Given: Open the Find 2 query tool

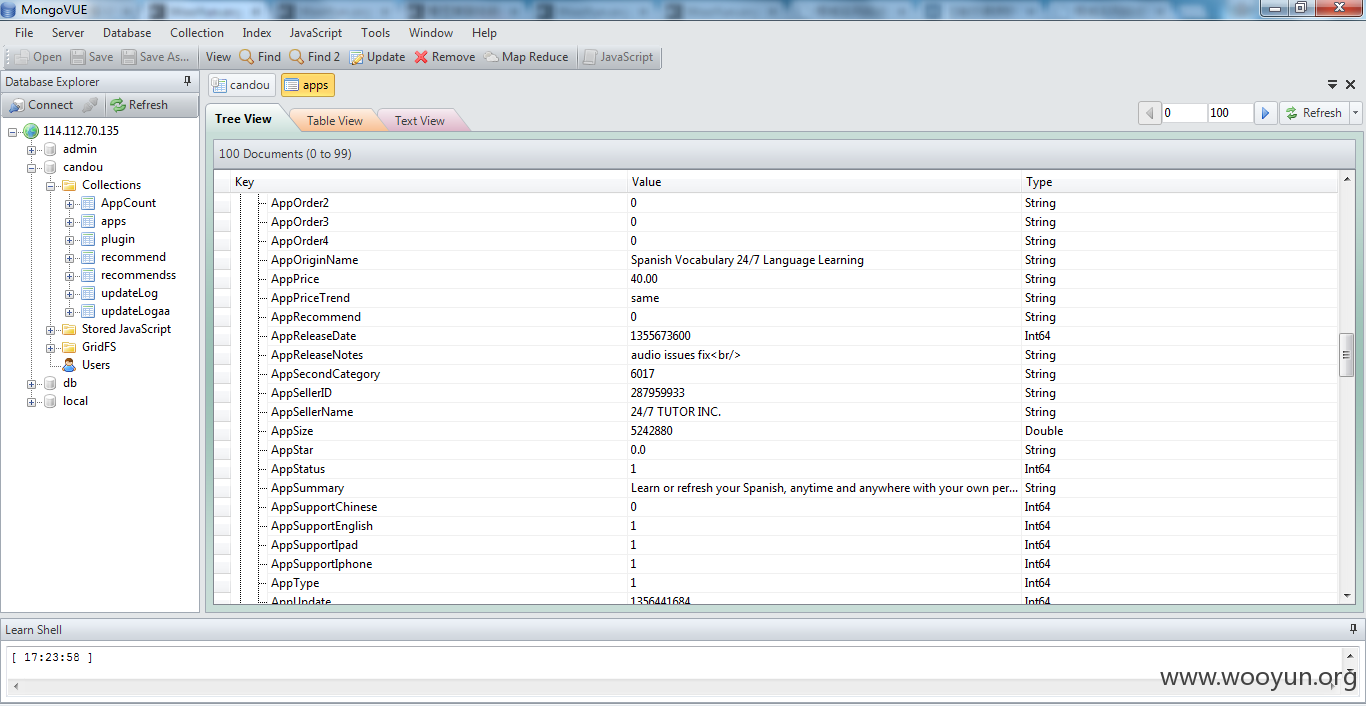Looking at the screenshot, I should [315, 57].
